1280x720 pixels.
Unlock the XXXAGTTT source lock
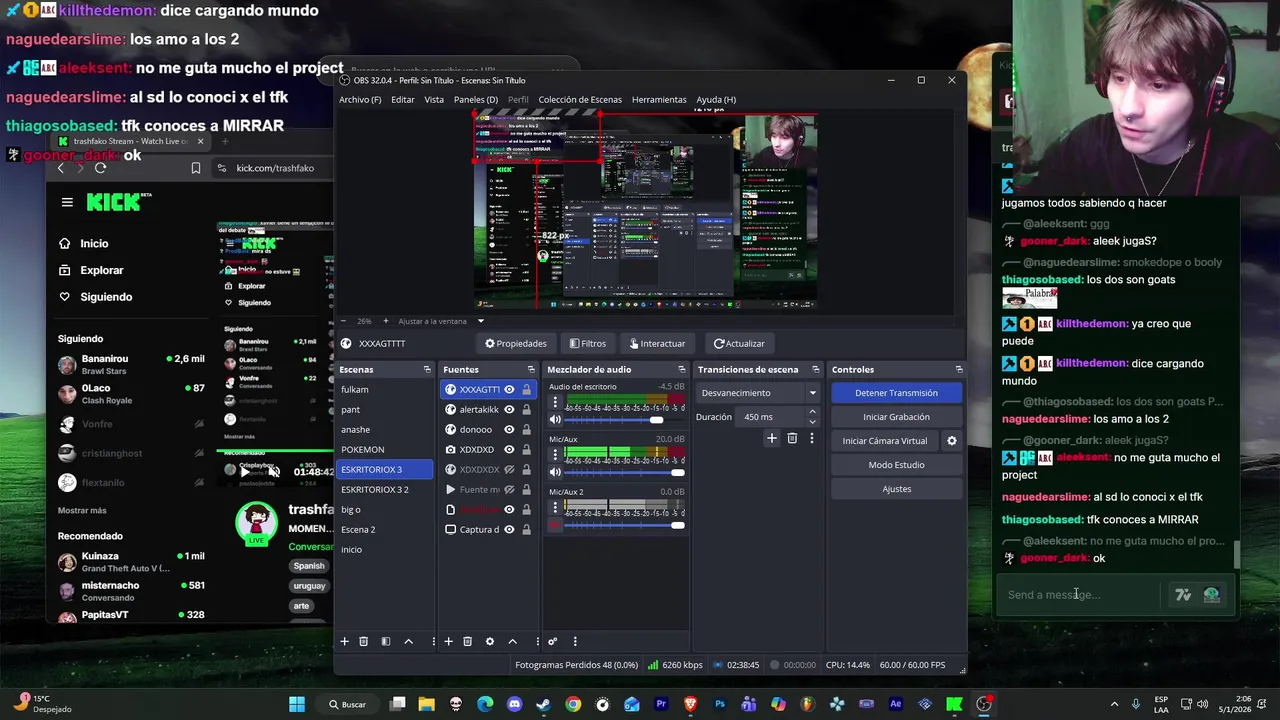click(526, 390)
